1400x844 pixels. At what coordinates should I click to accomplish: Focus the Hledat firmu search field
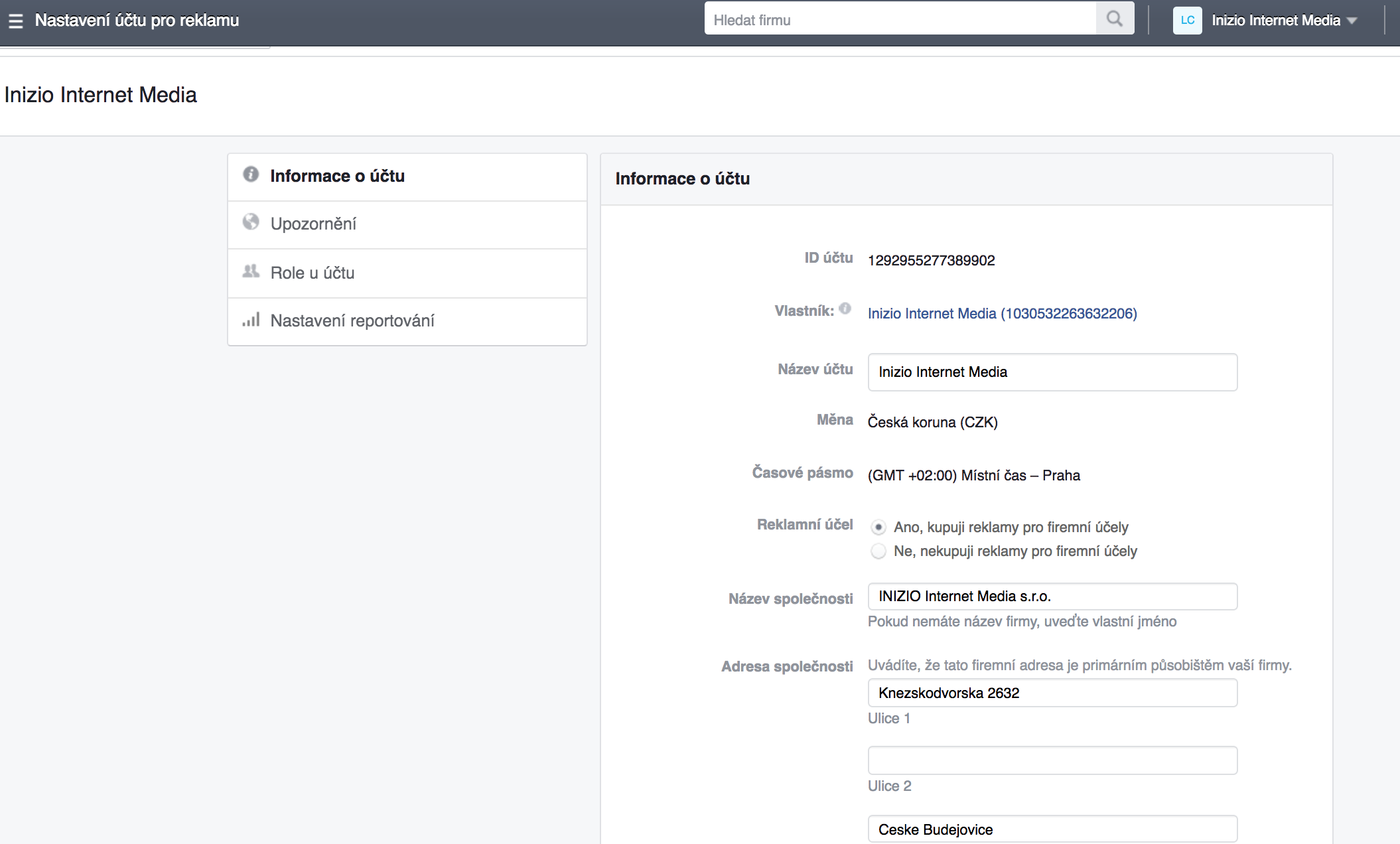click(900, 19)
